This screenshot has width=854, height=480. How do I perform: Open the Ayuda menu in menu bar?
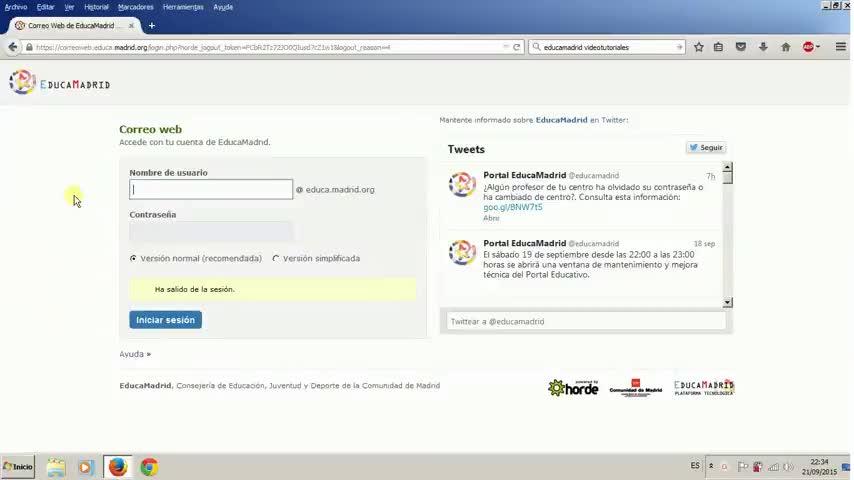point(223,7)
